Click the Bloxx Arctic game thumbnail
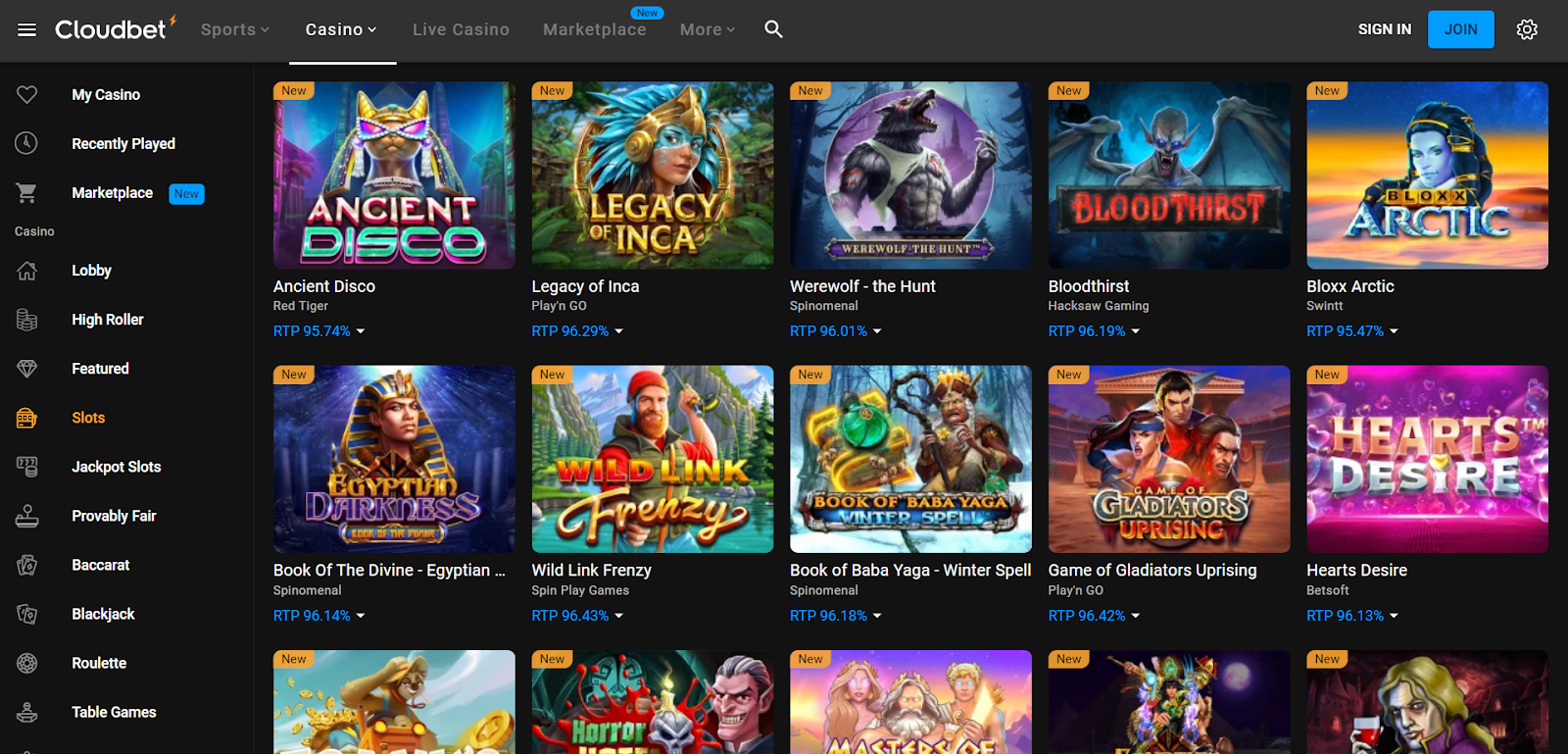Screen dimensions: 1568x754 (x=1427, y=176)
